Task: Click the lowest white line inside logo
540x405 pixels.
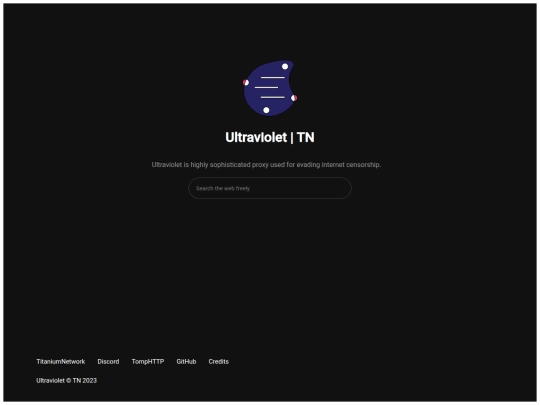Action: tap(273, 97)
